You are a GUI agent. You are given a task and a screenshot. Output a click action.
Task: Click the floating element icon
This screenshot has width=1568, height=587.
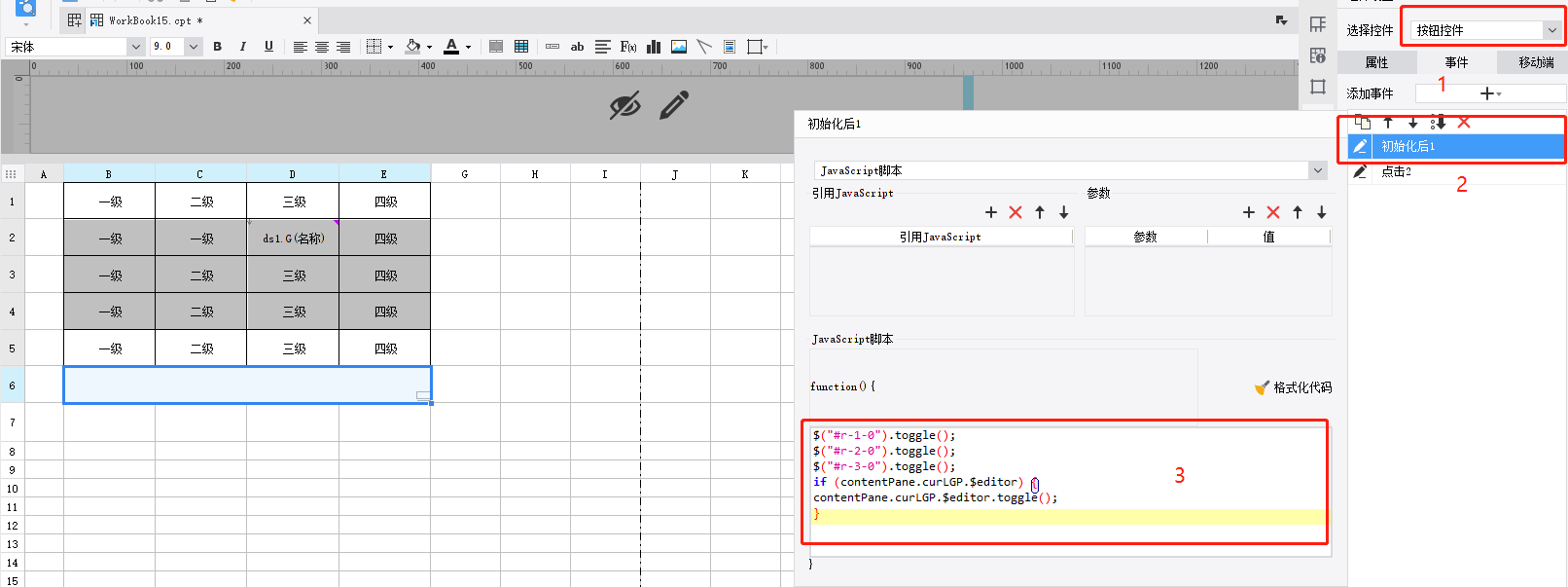click(x=754, y=46)
